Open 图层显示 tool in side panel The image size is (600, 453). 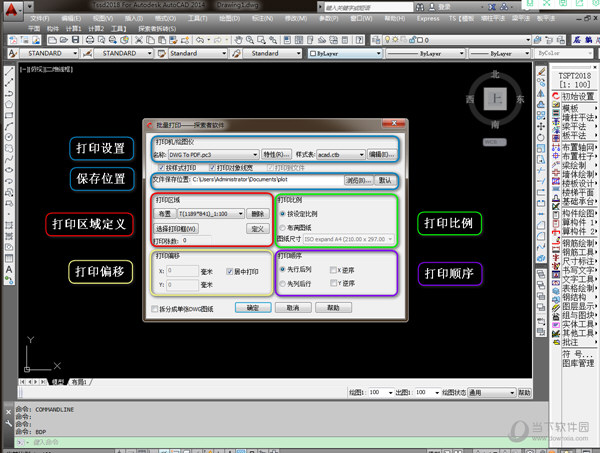[570, 303]
